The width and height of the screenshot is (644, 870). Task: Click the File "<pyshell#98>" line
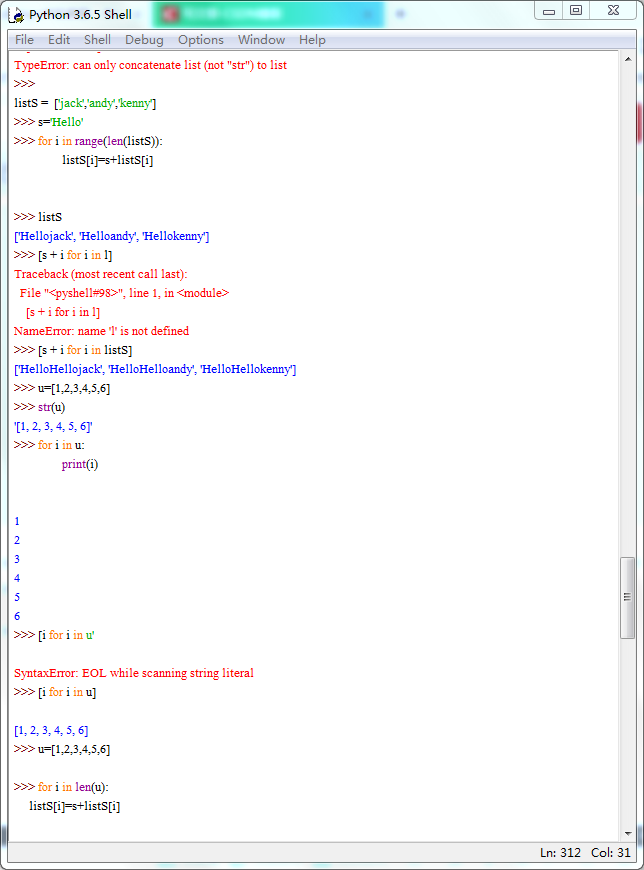click(124, 293)
